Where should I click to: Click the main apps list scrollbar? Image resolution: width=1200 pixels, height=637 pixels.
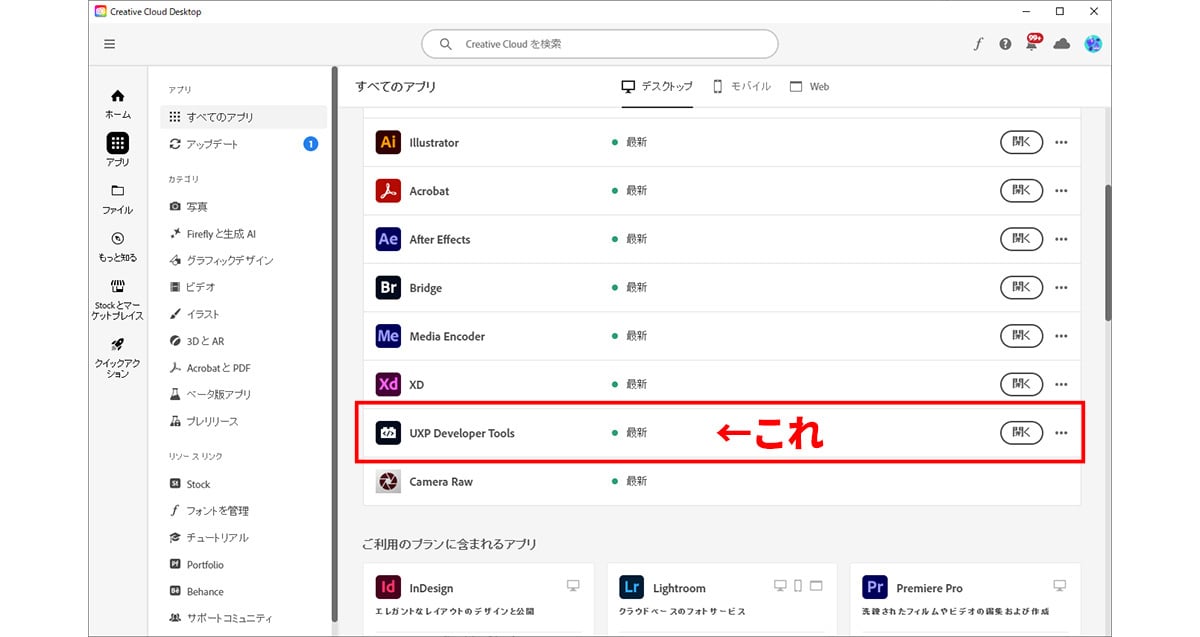(1107, 252)
